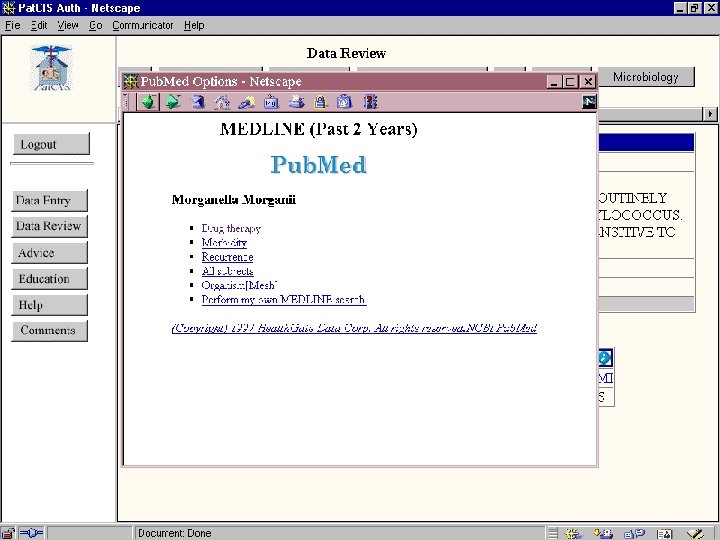
Task: Click the PubMed logo heading
Action: [x=318, y=164]
